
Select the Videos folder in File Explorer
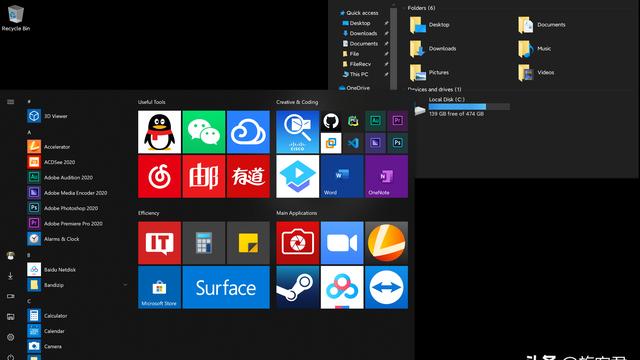click(536, 72)
